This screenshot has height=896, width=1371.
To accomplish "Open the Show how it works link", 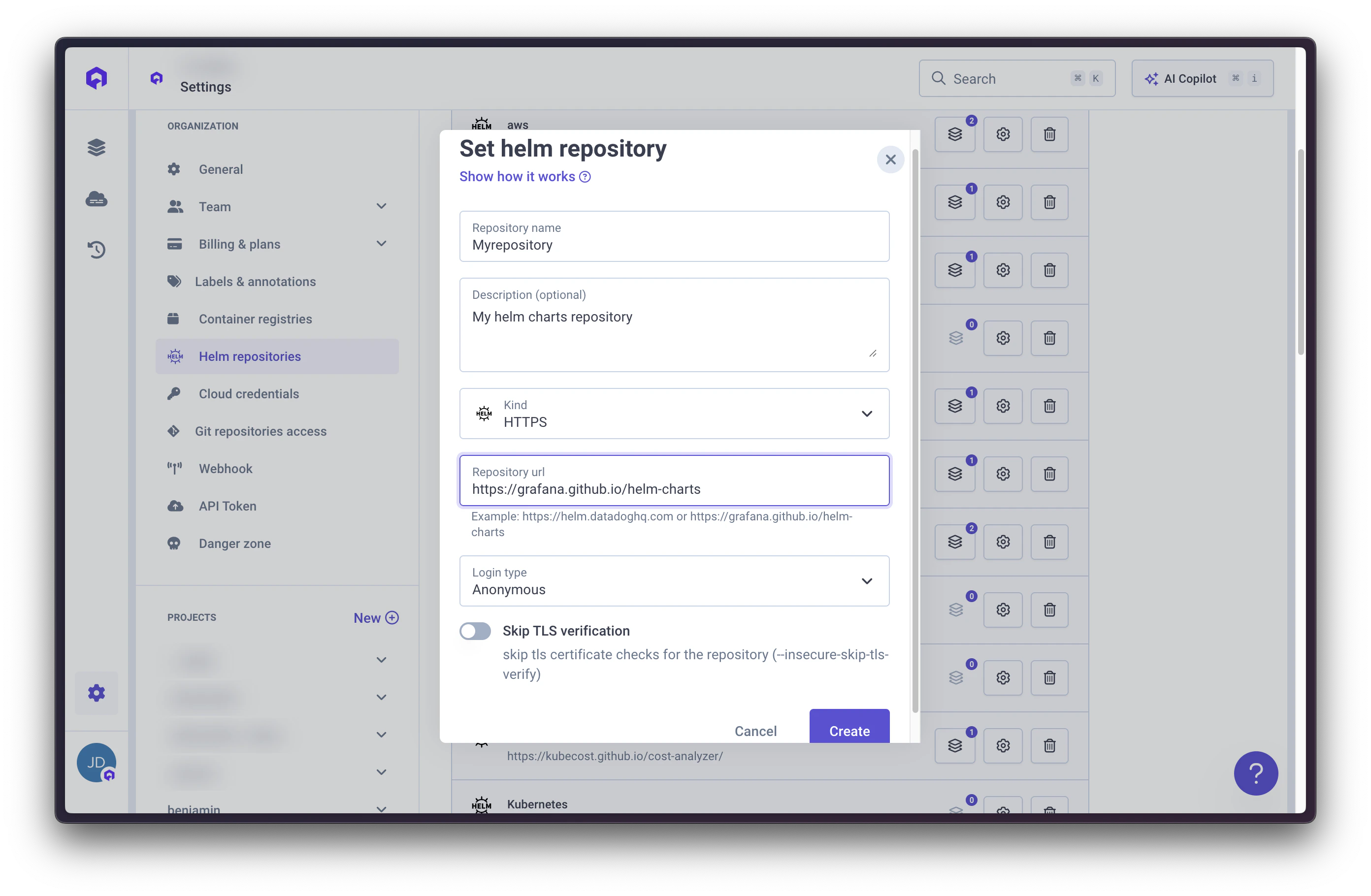I will click(517, 176).
